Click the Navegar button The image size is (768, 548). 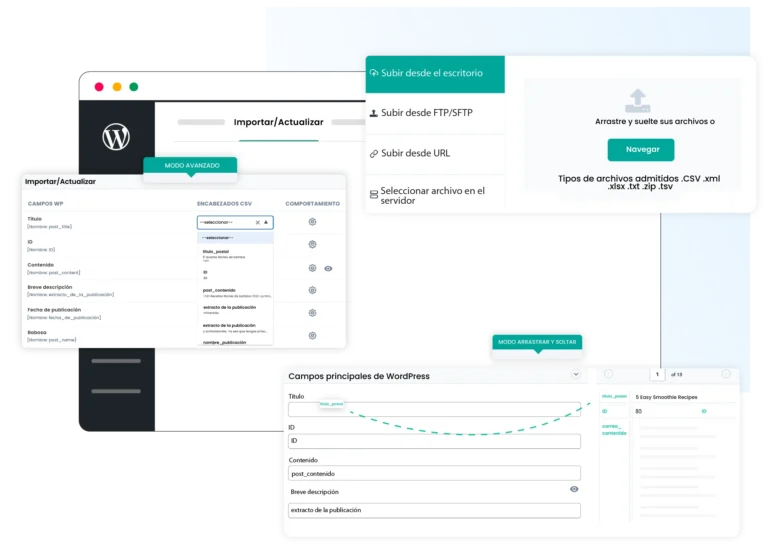tap(641, 149)
